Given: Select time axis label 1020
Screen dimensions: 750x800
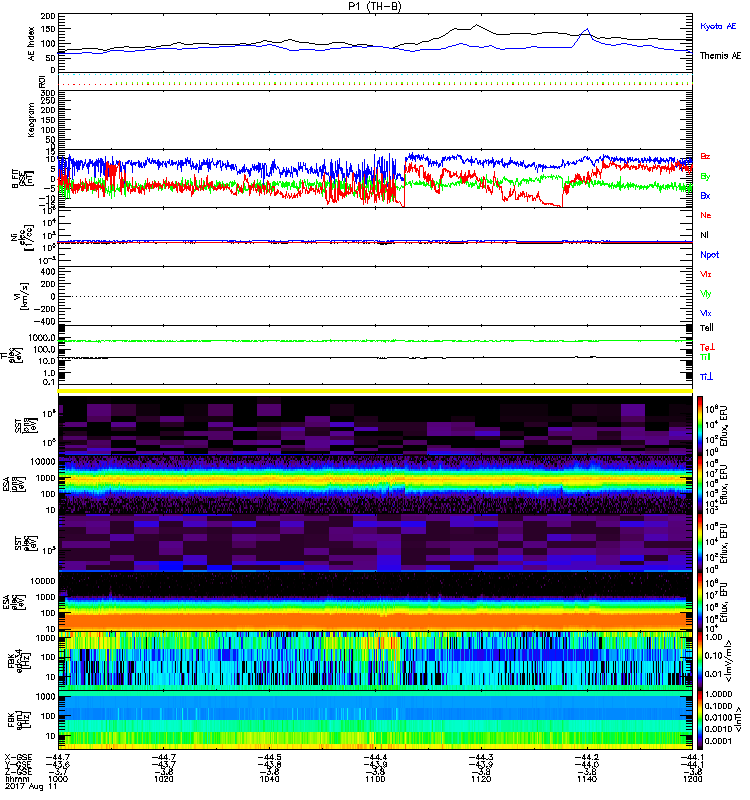Looking at the screenshot, I should pyautogui.click(x=164, y=779).
